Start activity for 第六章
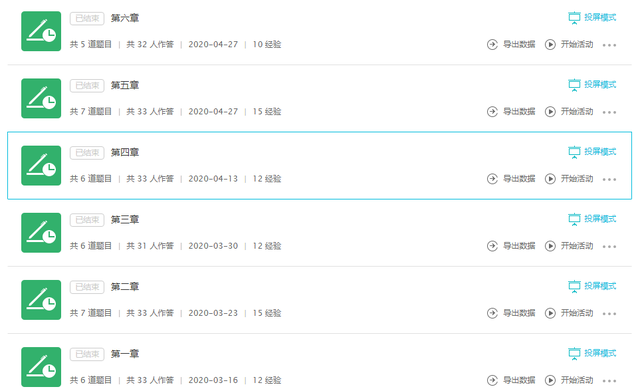 point(569,44)
